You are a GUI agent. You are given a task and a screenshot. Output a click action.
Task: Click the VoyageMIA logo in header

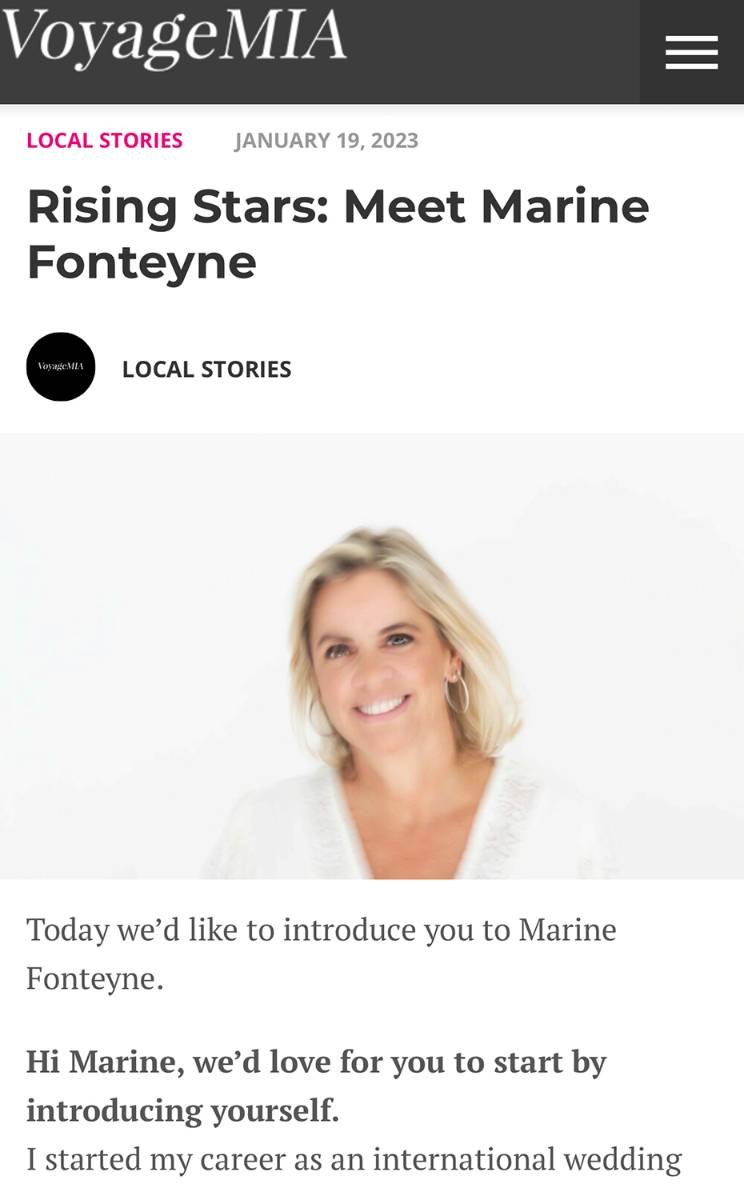pyautogui.click(x=174, y=36)
